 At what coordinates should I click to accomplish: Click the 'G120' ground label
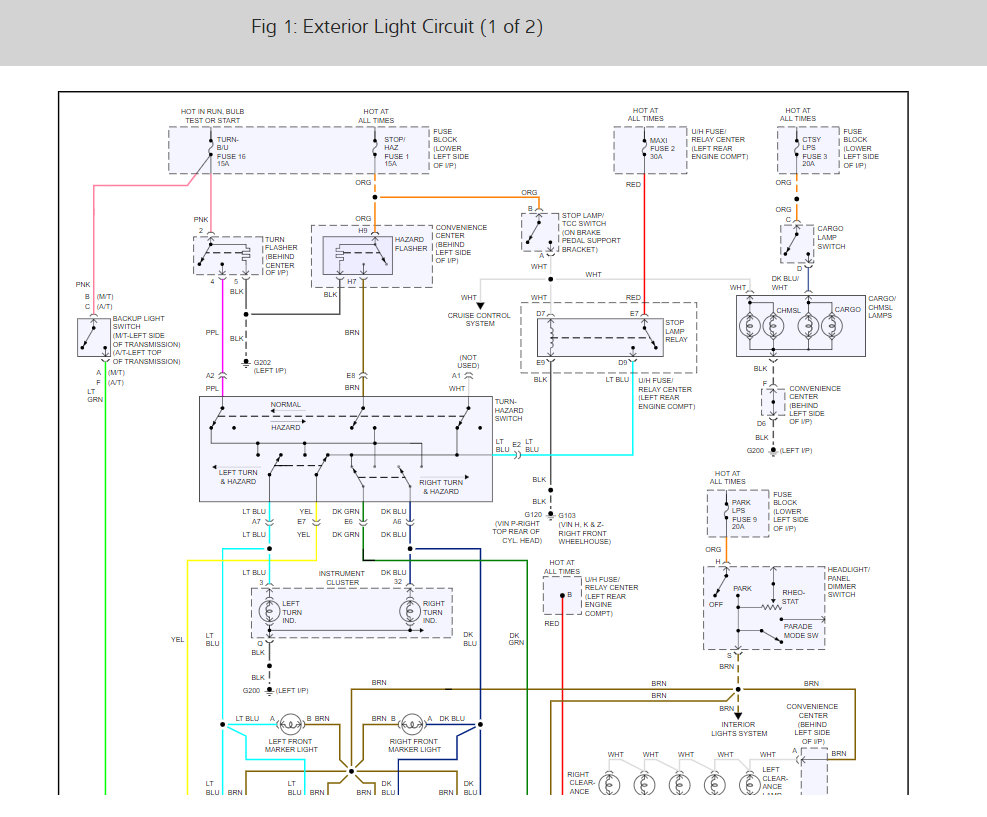click(533, 514)
